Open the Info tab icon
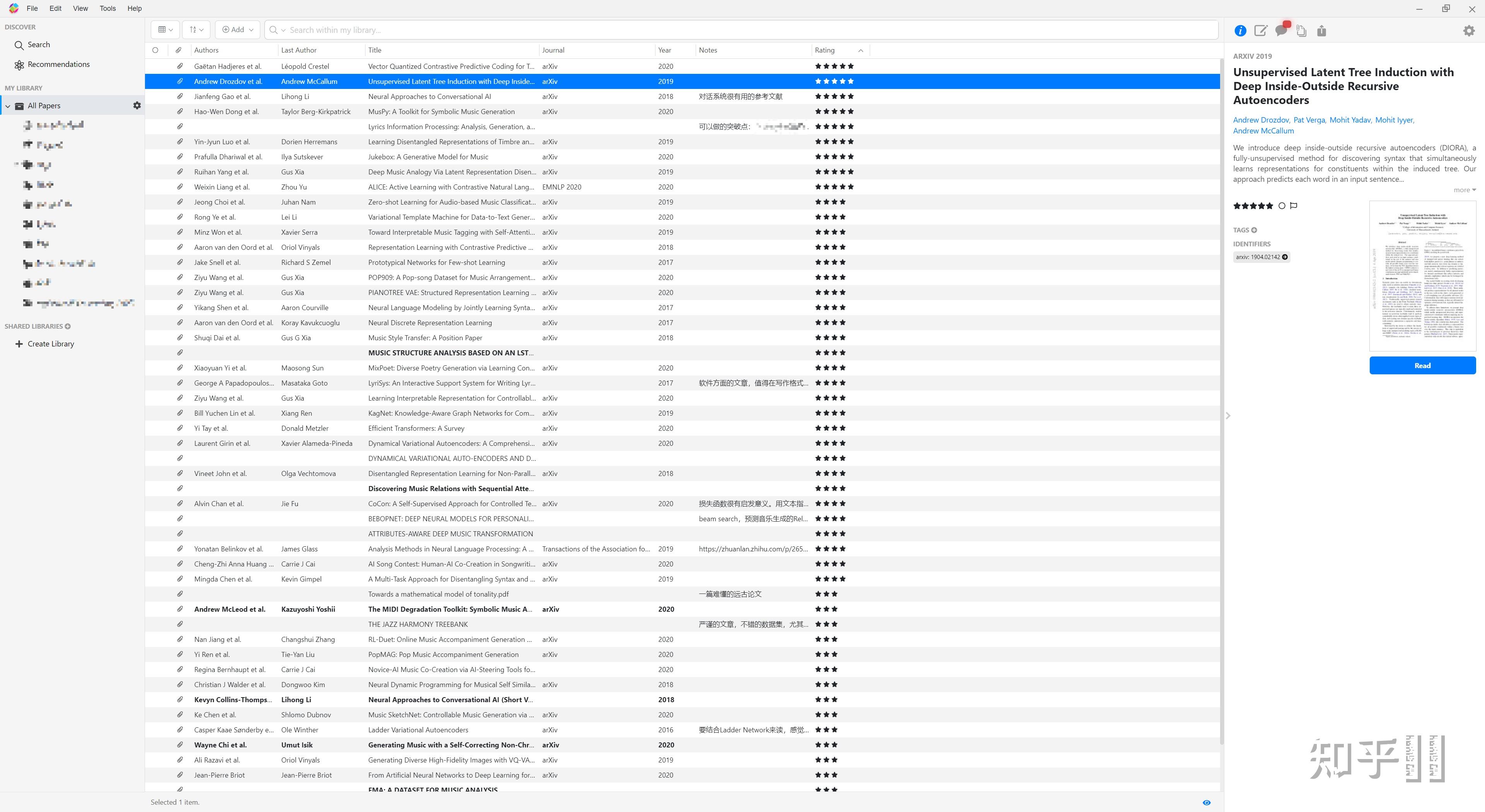Screen dimensions: 1485x812 [x=1240, y=31]
